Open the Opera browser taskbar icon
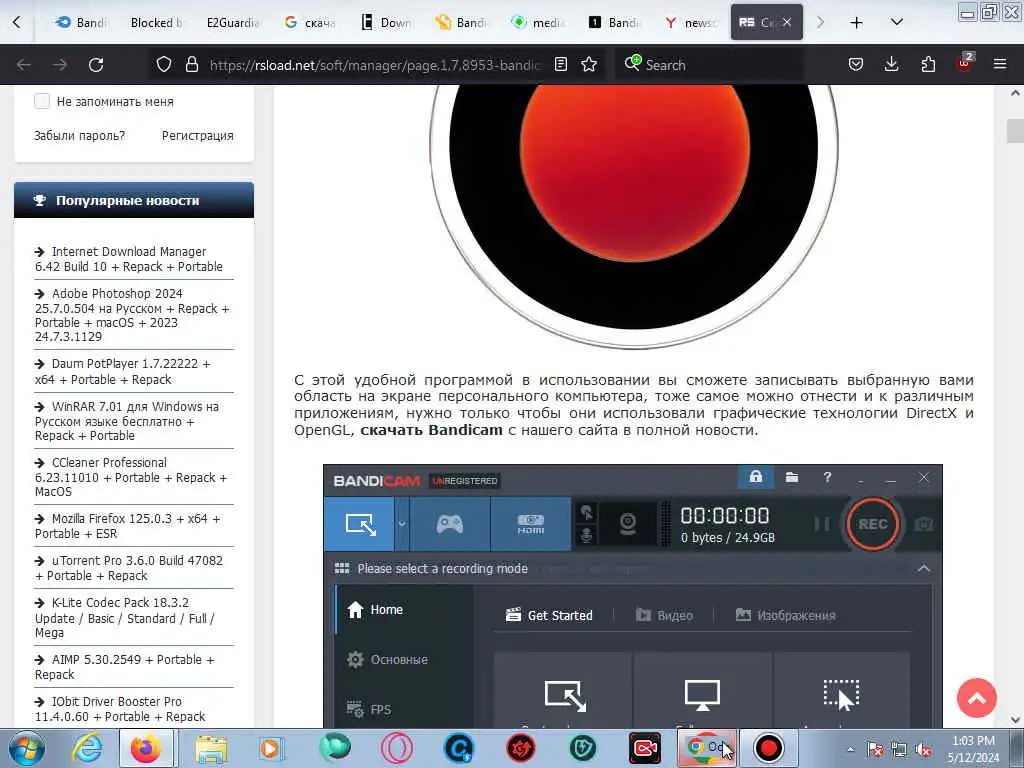Viewport: 1024px width, 768px height. [396, 748]
